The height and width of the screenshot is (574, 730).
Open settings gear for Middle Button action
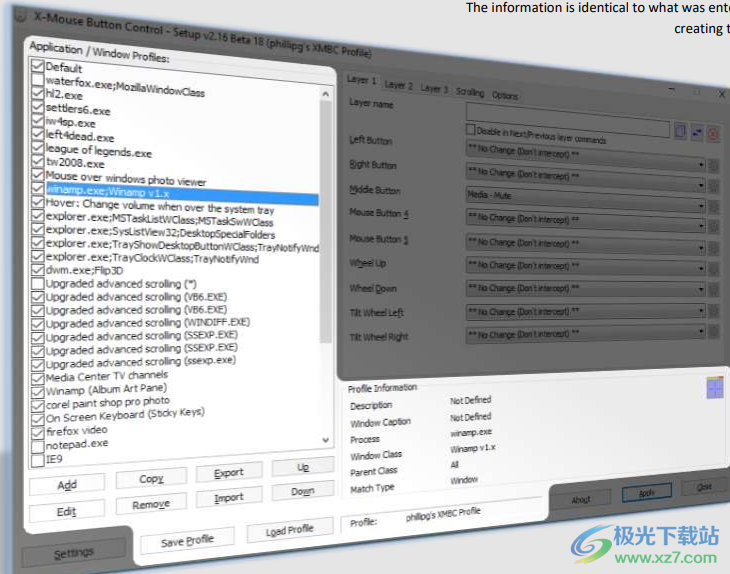(713, 206)
